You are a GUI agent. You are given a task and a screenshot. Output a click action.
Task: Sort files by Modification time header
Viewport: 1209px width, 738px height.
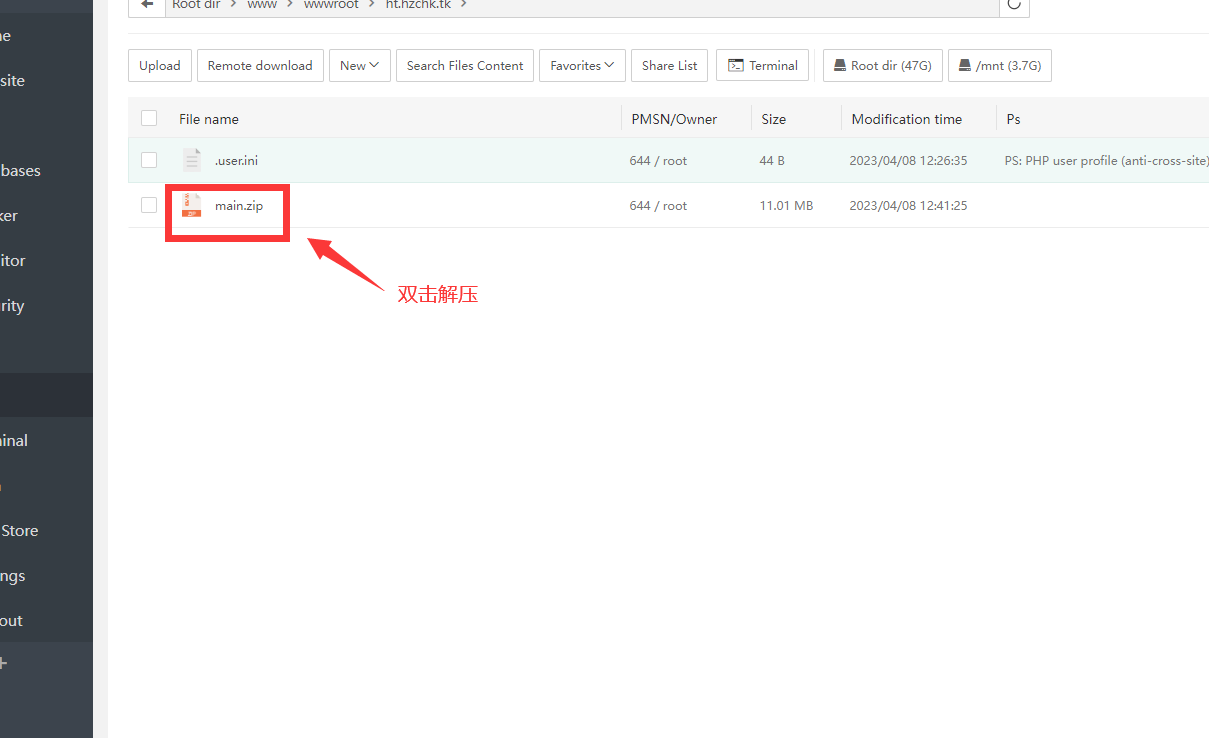(906, 119)
